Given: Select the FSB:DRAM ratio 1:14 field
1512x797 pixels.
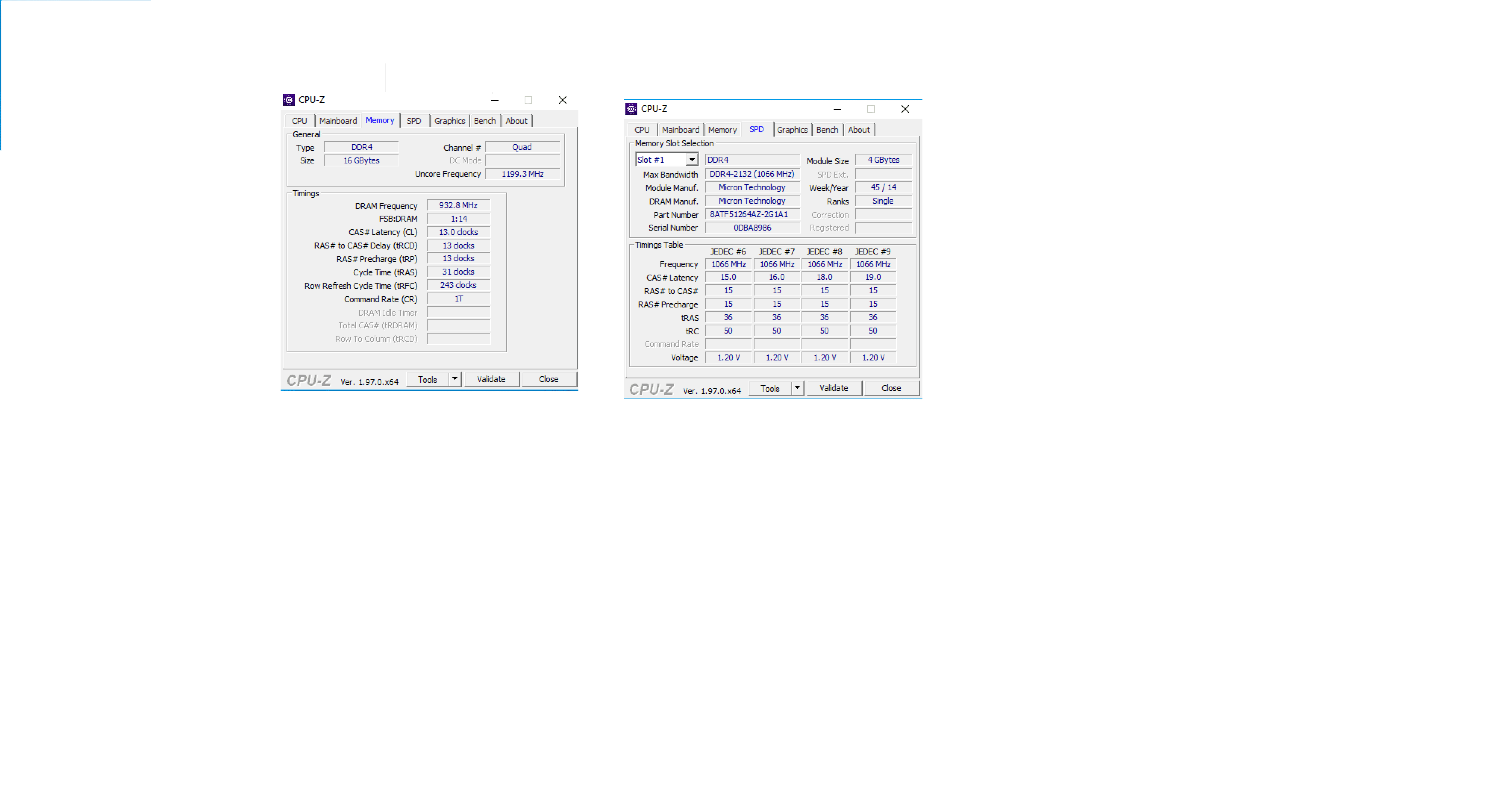Looking at the screenshot, I should [458, 219].
